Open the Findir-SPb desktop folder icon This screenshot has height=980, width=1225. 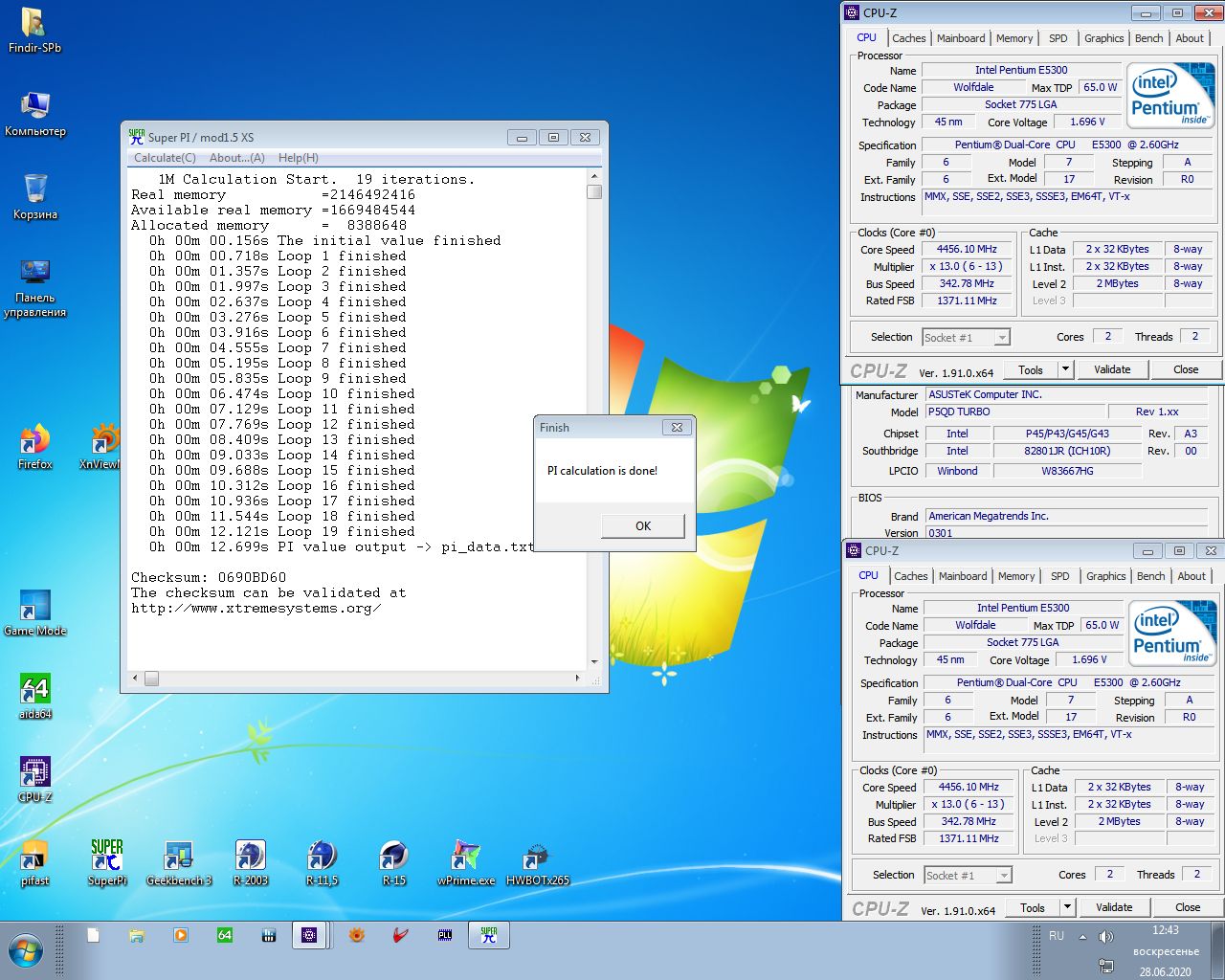tap(34, 30)
